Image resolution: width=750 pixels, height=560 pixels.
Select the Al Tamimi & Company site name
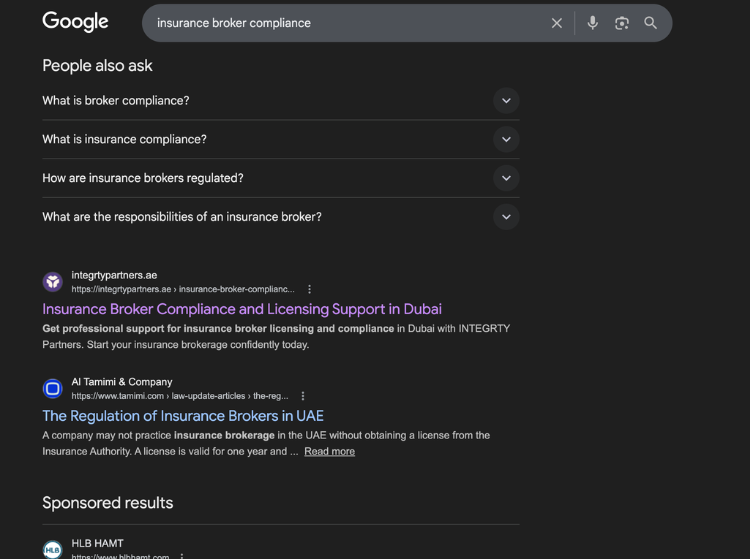121,382
